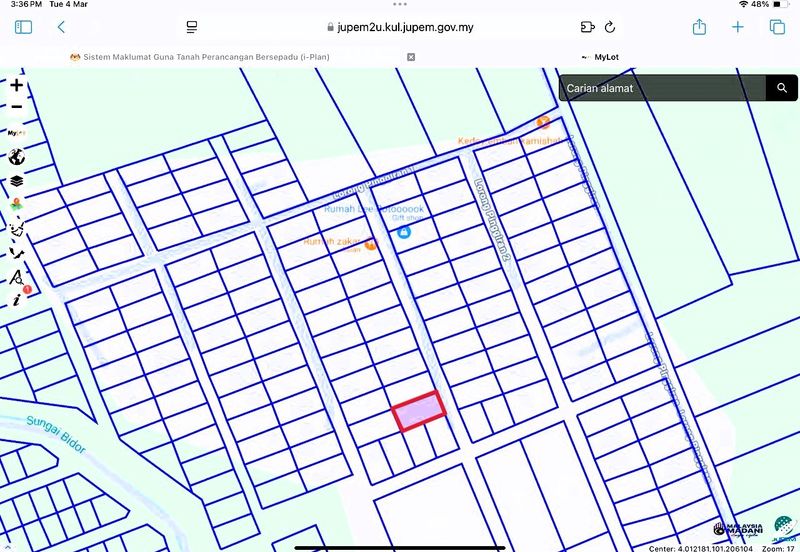800x552 pixels.
Task: Go back to the previous page
Action: [x=61, y=27]
